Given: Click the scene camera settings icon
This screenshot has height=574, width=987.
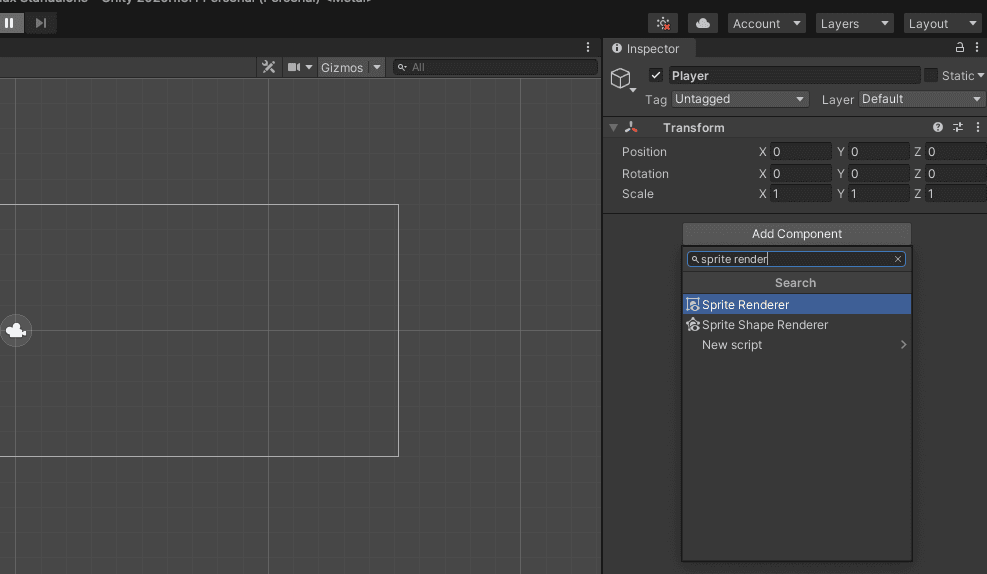Looking at the screenshot, I should click(295, 67).
